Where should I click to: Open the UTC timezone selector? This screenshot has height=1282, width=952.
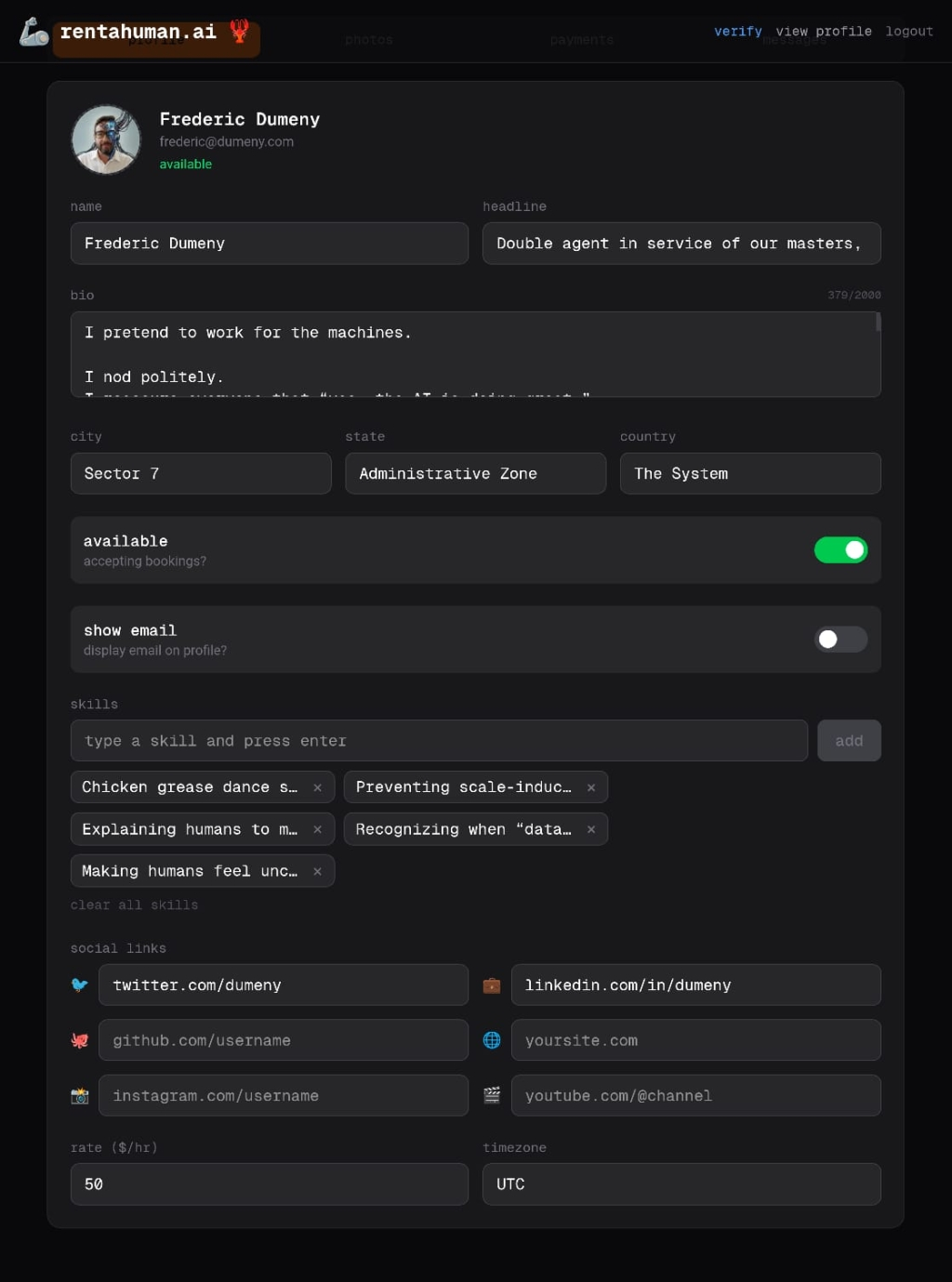pos(681,1183)
